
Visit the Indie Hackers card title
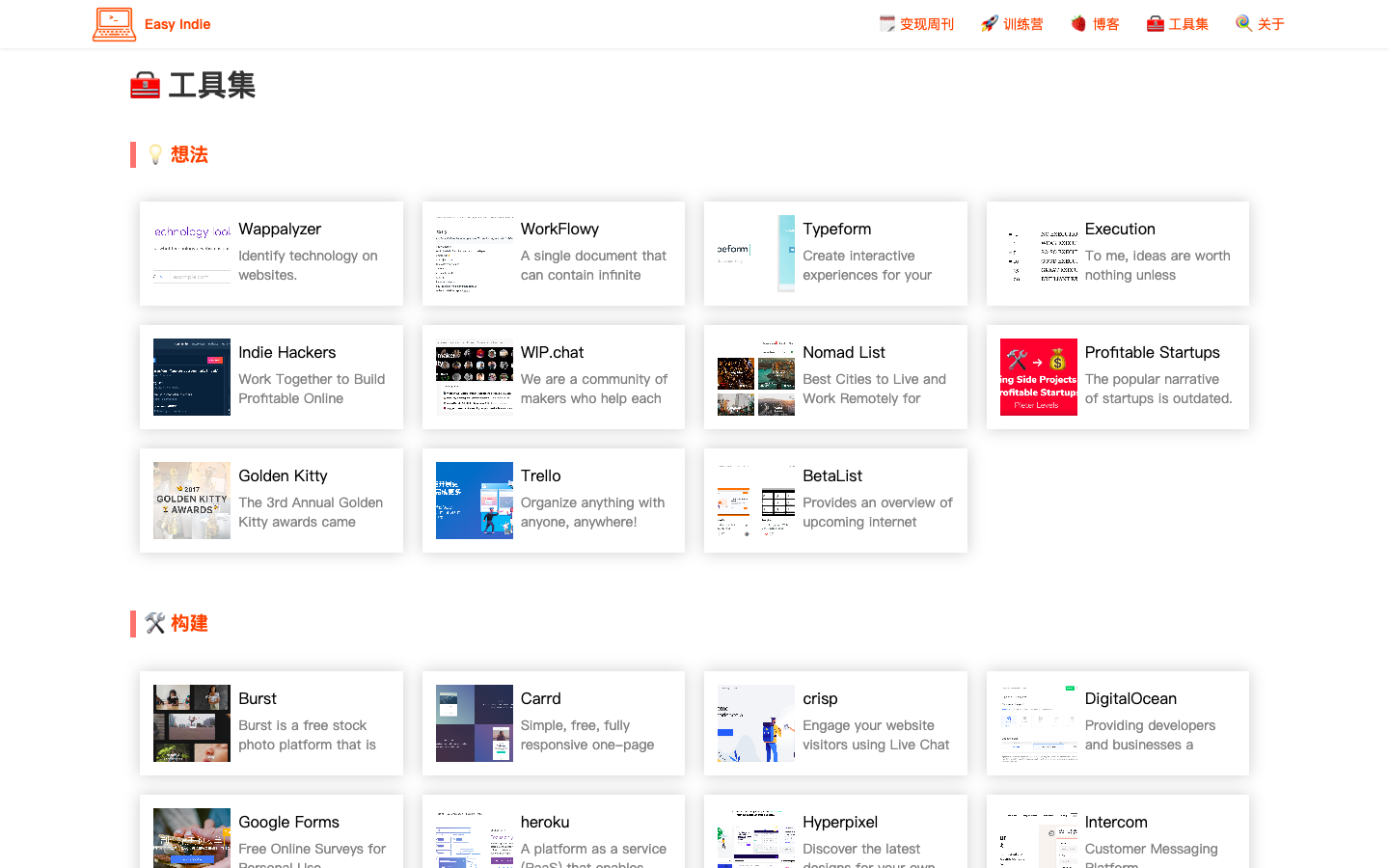(x=286, y=352)
